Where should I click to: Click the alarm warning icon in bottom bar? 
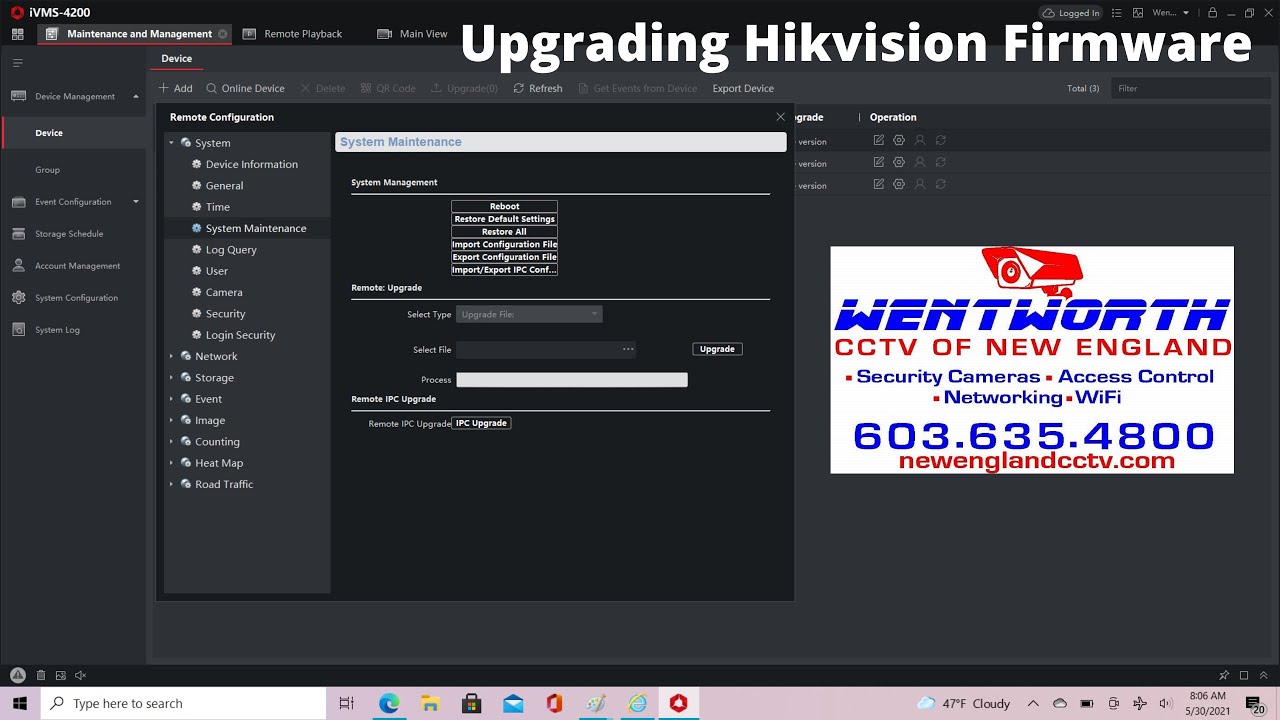click(17, 675)
